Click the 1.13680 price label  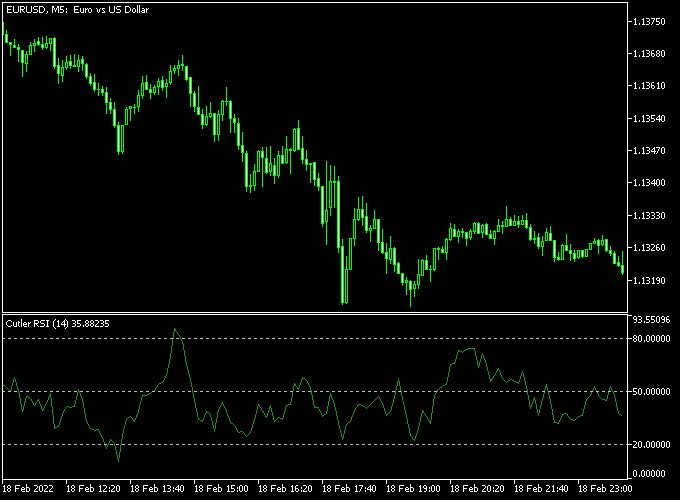[649, 54]
